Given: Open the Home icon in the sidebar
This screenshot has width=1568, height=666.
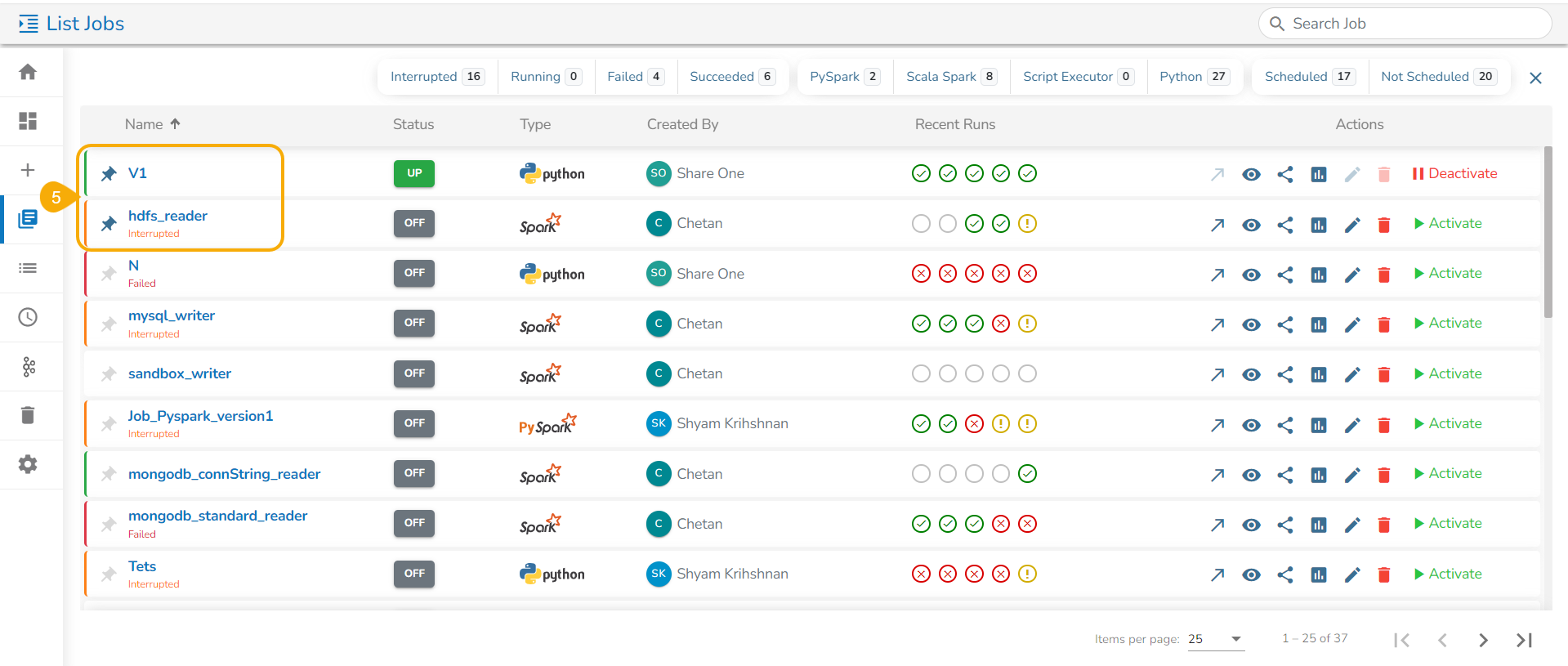Looking at the screenshot, I should [28, 72].
